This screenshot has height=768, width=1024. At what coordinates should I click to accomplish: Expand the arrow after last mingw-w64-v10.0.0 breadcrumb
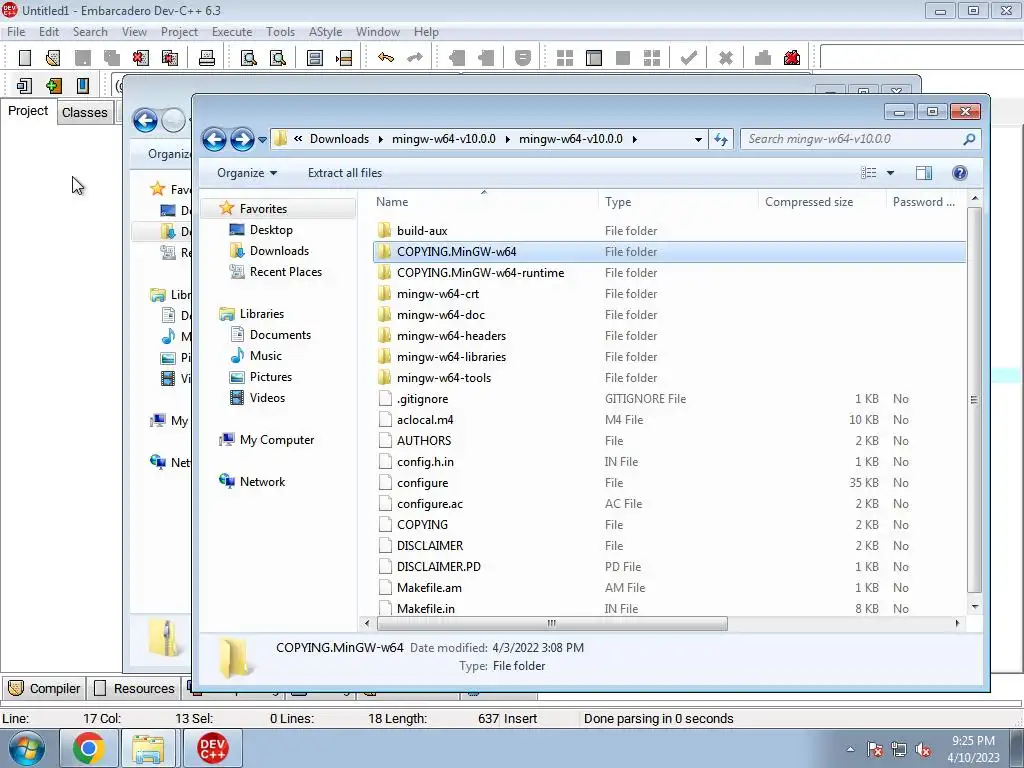[x=634, y=139]
